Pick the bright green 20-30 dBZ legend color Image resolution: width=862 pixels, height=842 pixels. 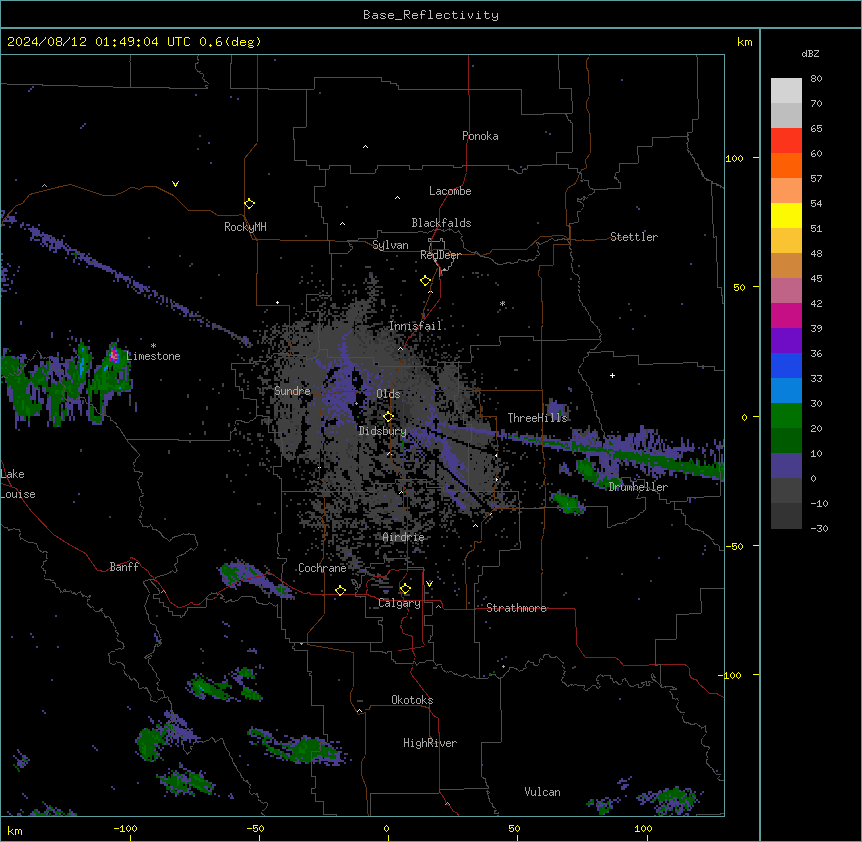click(x=786, y=416)
